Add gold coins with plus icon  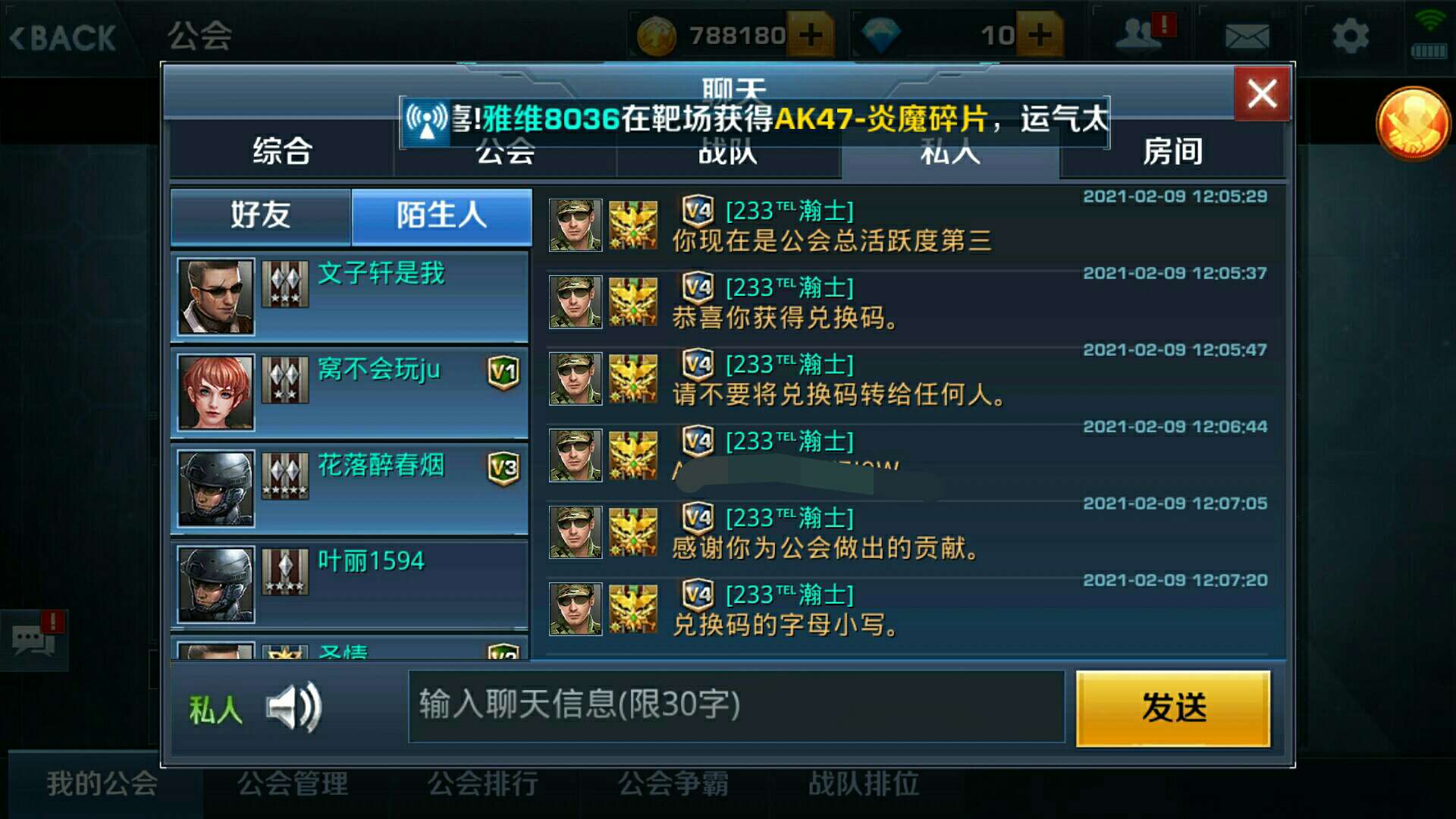tap(810, 35)
